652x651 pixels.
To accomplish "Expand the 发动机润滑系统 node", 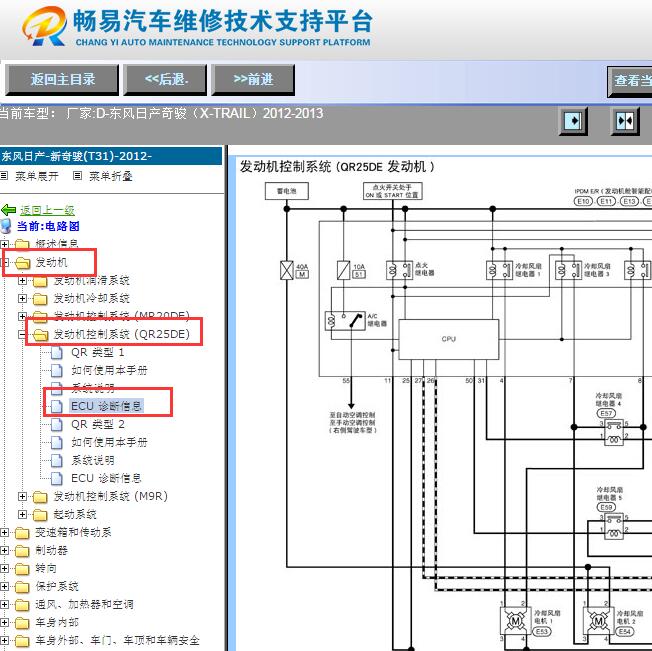I will (22, 281).
